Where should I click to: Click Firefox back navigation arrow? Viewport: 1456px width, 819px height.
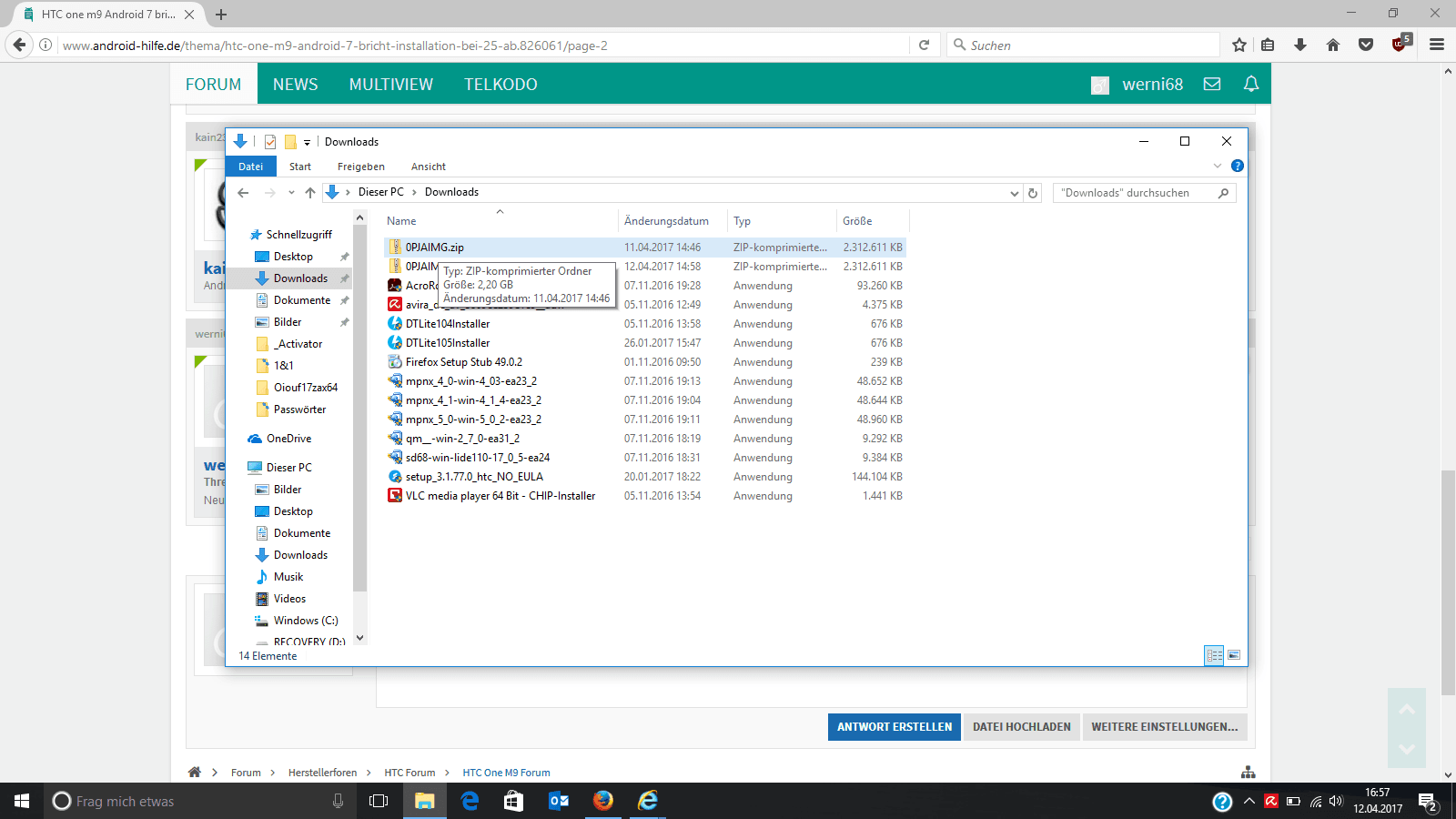click(x=19, y=45)
